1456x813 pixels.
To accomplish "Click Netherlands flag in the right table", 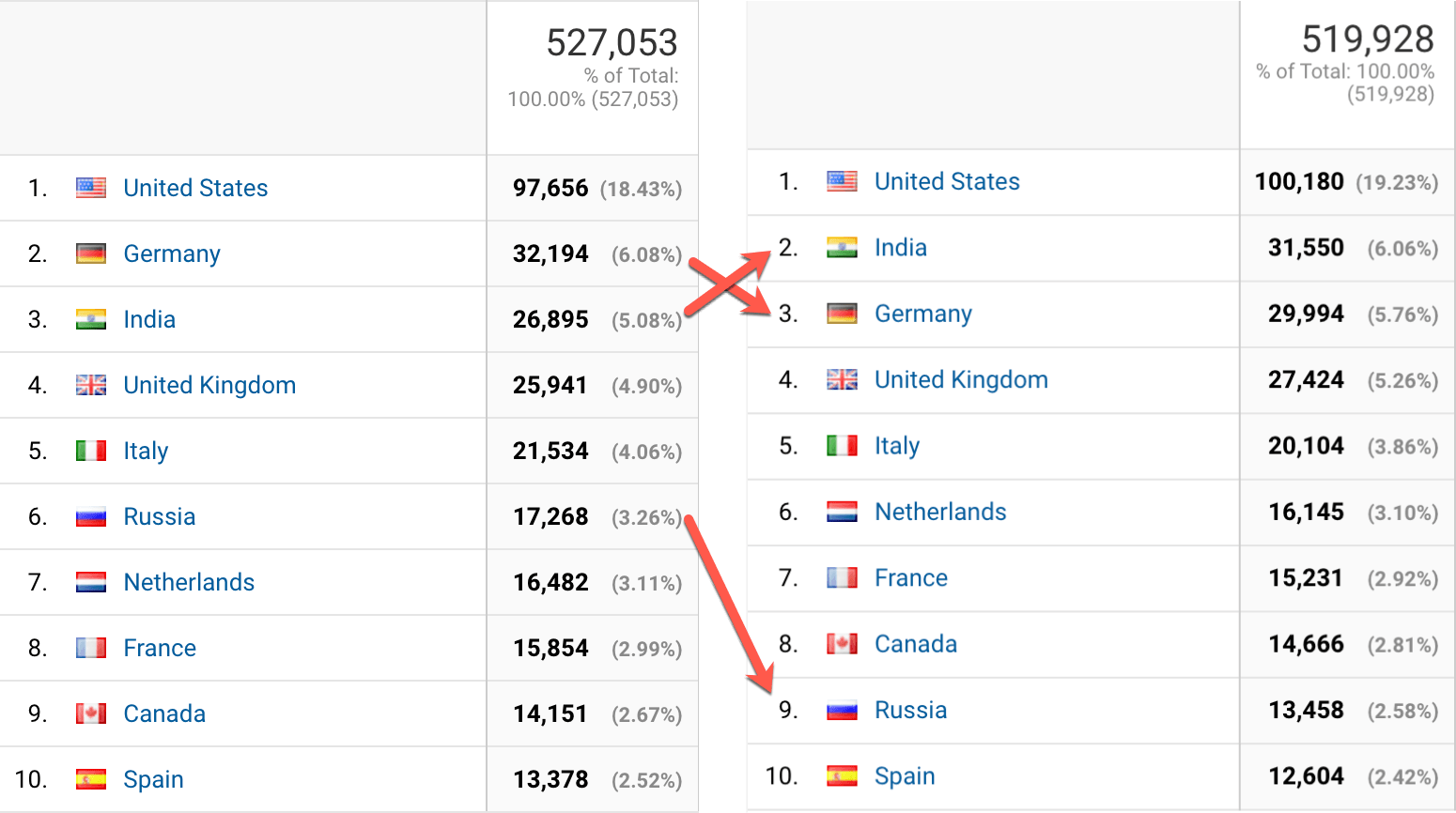I will (x=842, y=512).
